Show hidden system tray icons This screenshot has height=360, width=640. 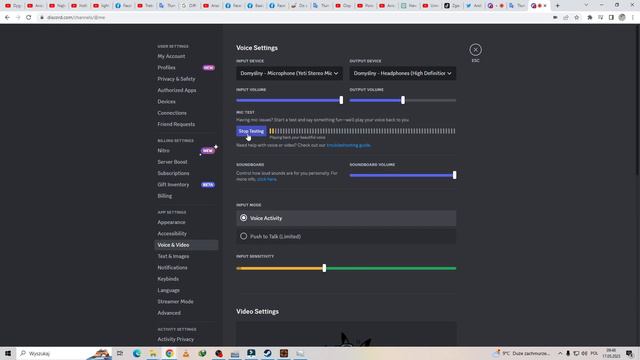(560, 353)
